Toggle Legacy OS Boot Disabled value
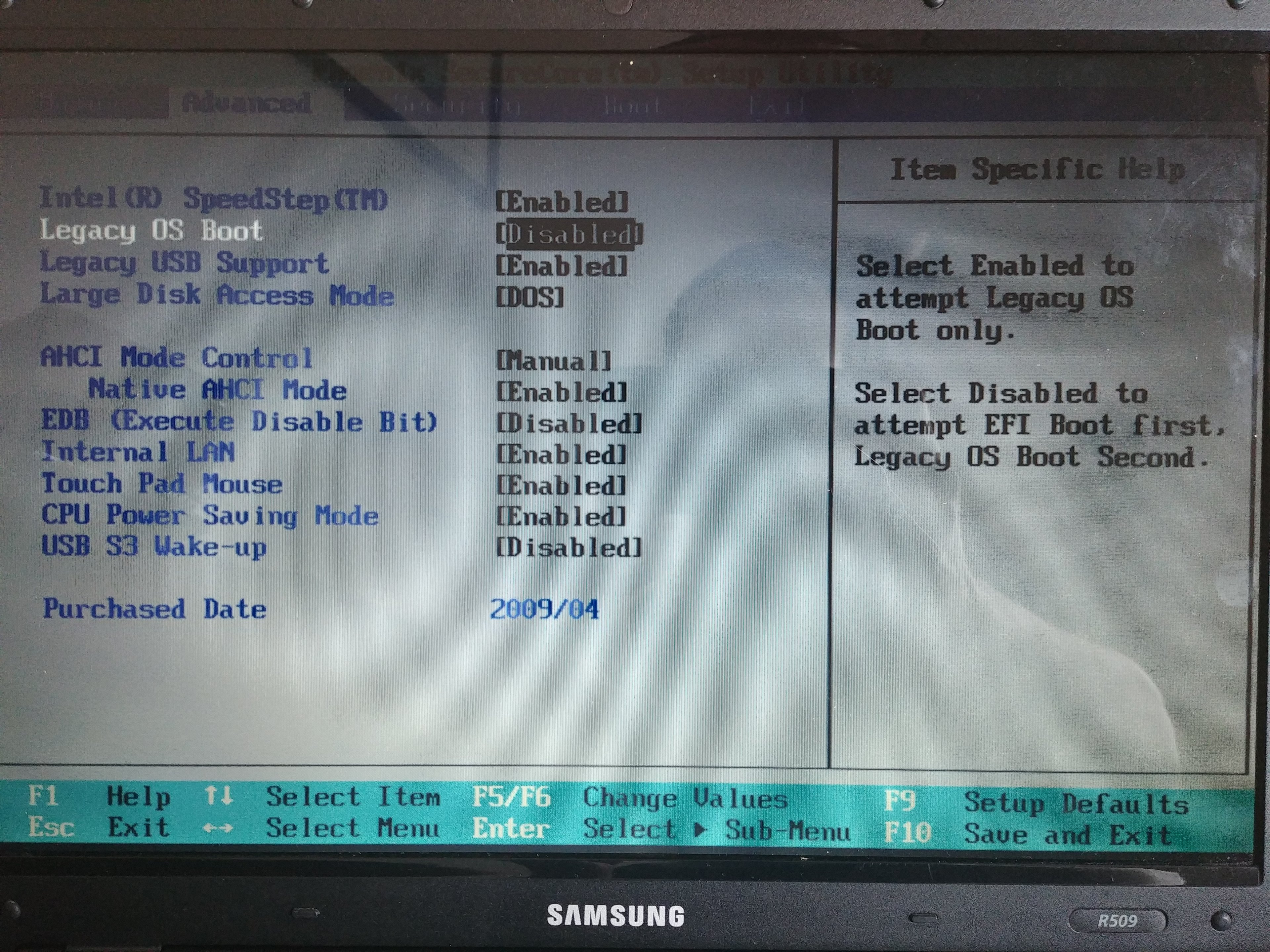The image size is (1270, 952). tap(569, 234)
